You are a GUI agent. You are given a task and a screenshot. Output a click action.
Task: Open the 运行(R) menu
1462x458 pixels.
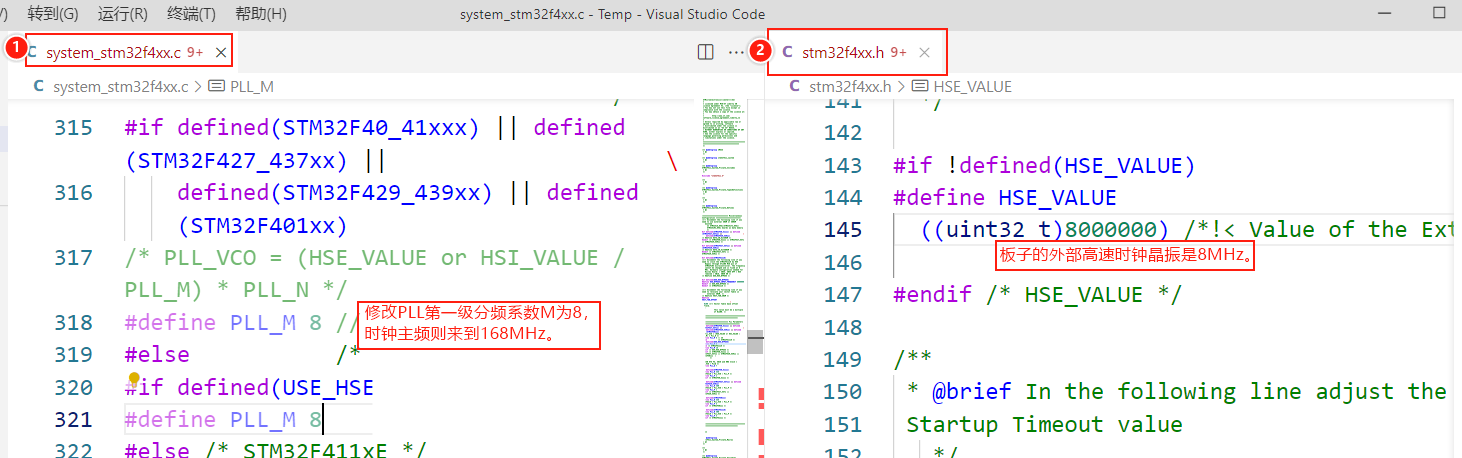pyautogui.click(x=123, y=14)
